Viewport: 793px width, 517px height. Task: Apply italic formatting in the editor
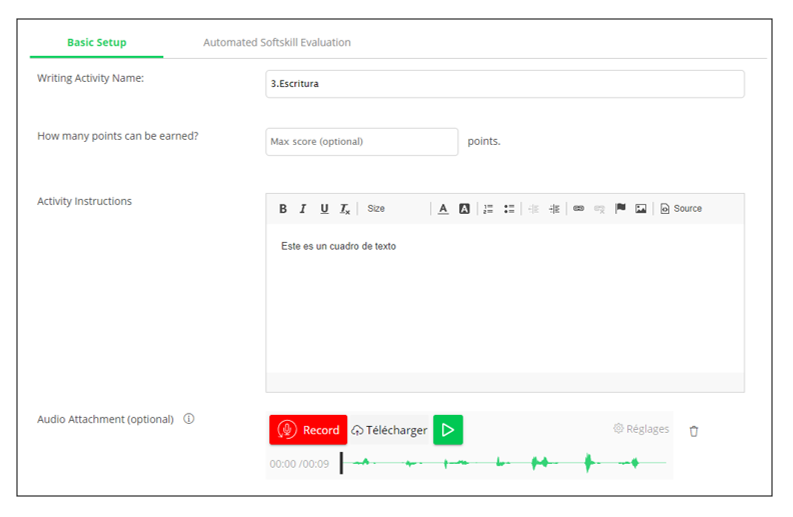[303, 209]
